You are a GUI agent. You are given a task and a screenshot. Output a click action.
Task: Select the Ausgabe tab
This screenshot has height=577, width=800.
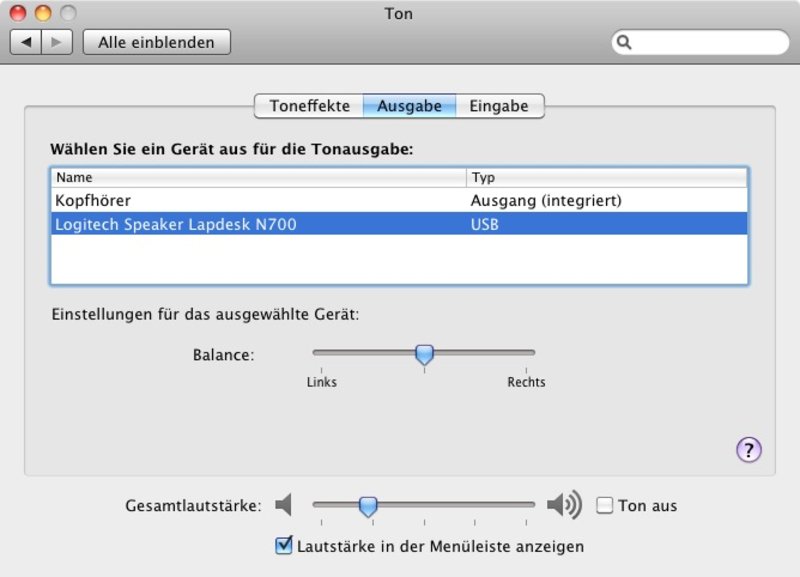point(409,106)
